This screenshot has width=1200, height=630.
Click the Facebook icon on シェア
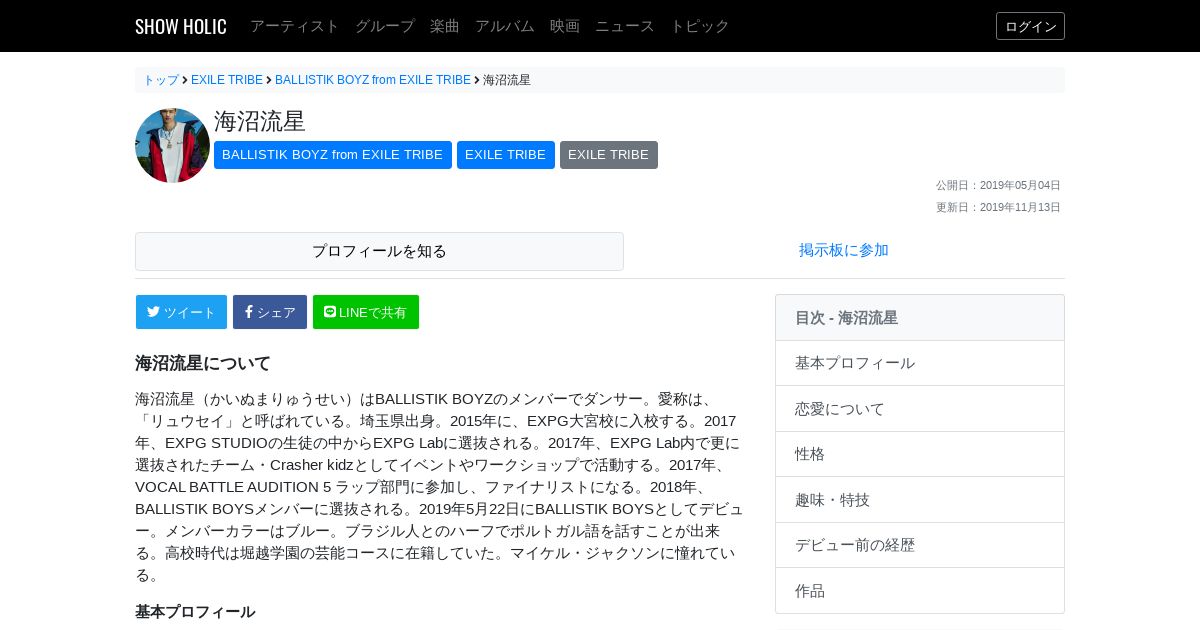pyautogui.click(x=249, y=312)
